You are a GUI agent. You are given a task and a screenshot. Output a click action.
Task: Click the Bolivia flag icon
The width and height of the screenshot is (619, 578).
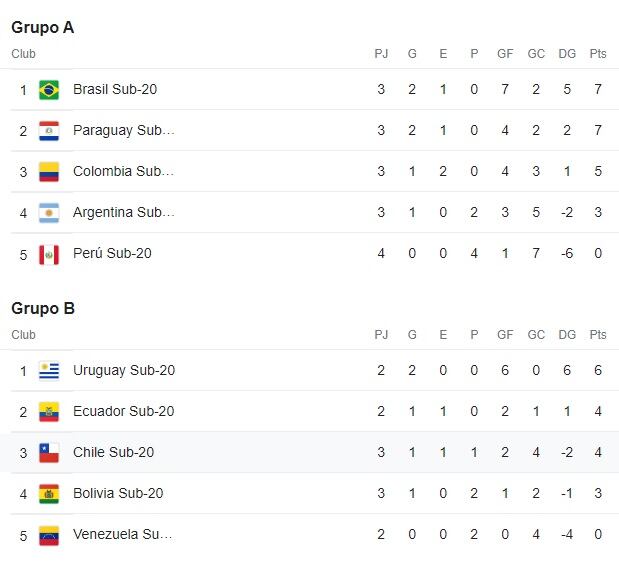pyautogui.click(x=49, y=494)
